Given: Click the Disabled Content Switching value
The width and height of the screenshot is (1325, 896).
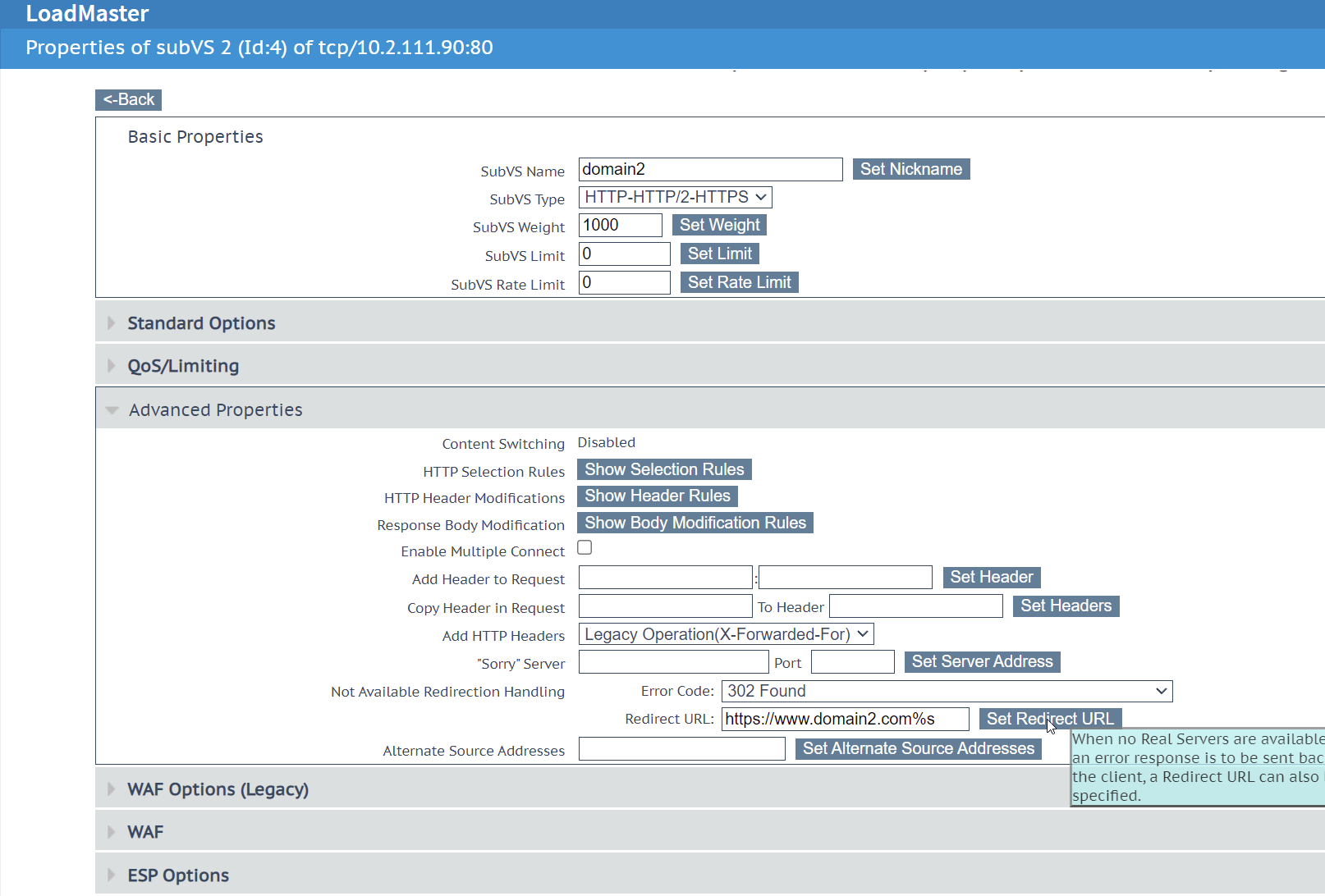Looking at the screenshot, I should pyautogui.click(x=607, y=442).
